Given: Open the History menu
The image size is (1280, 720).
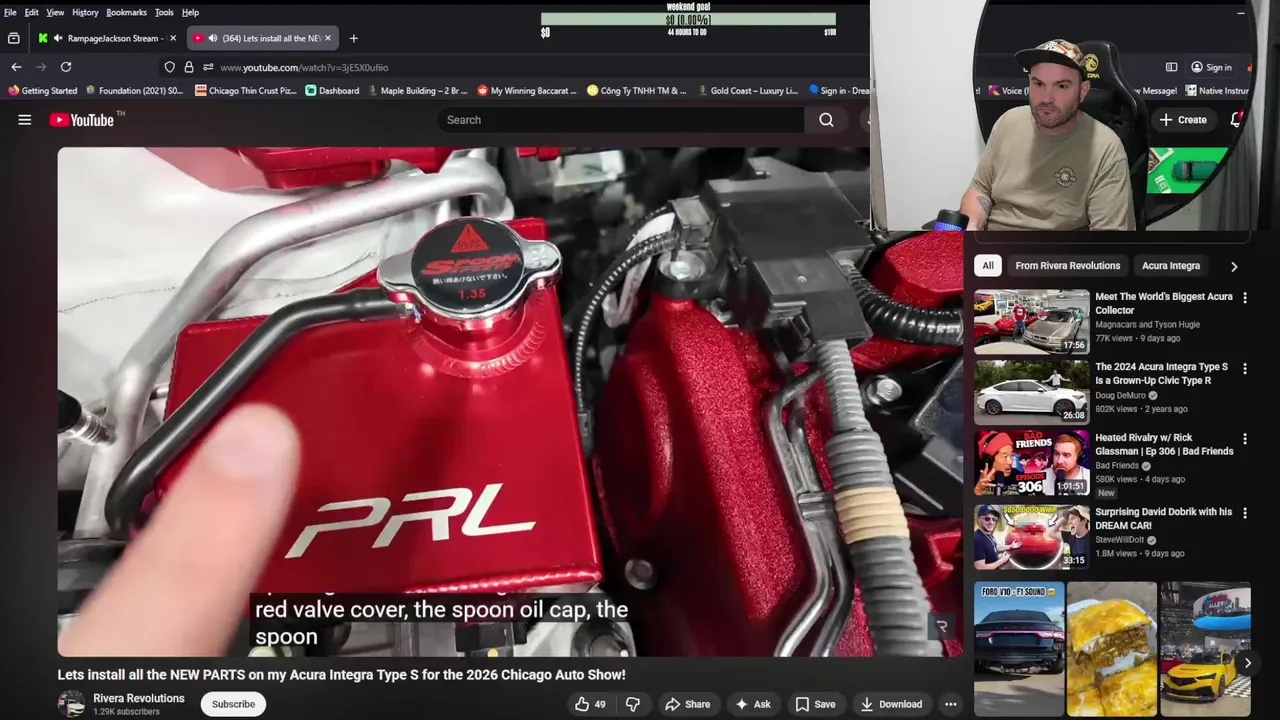Looking at the screenshot, I should [x=85, y=12].
